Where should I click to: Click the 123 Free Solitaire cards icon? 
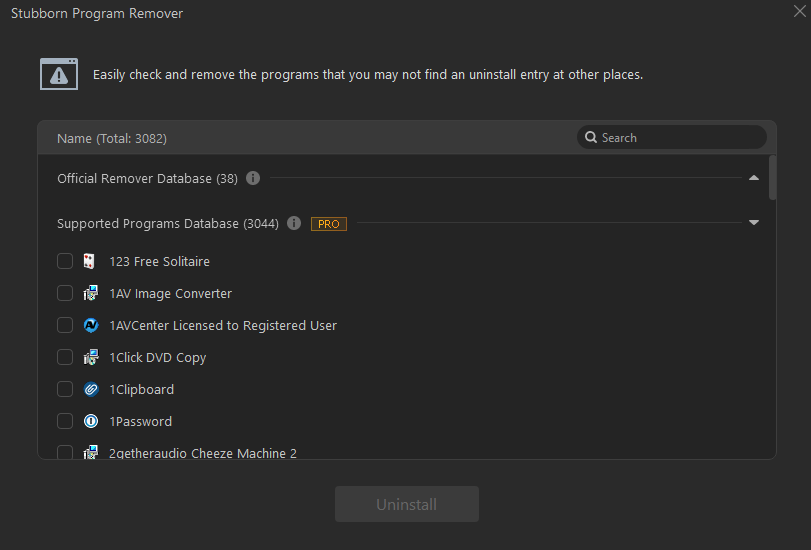(89, 261)
